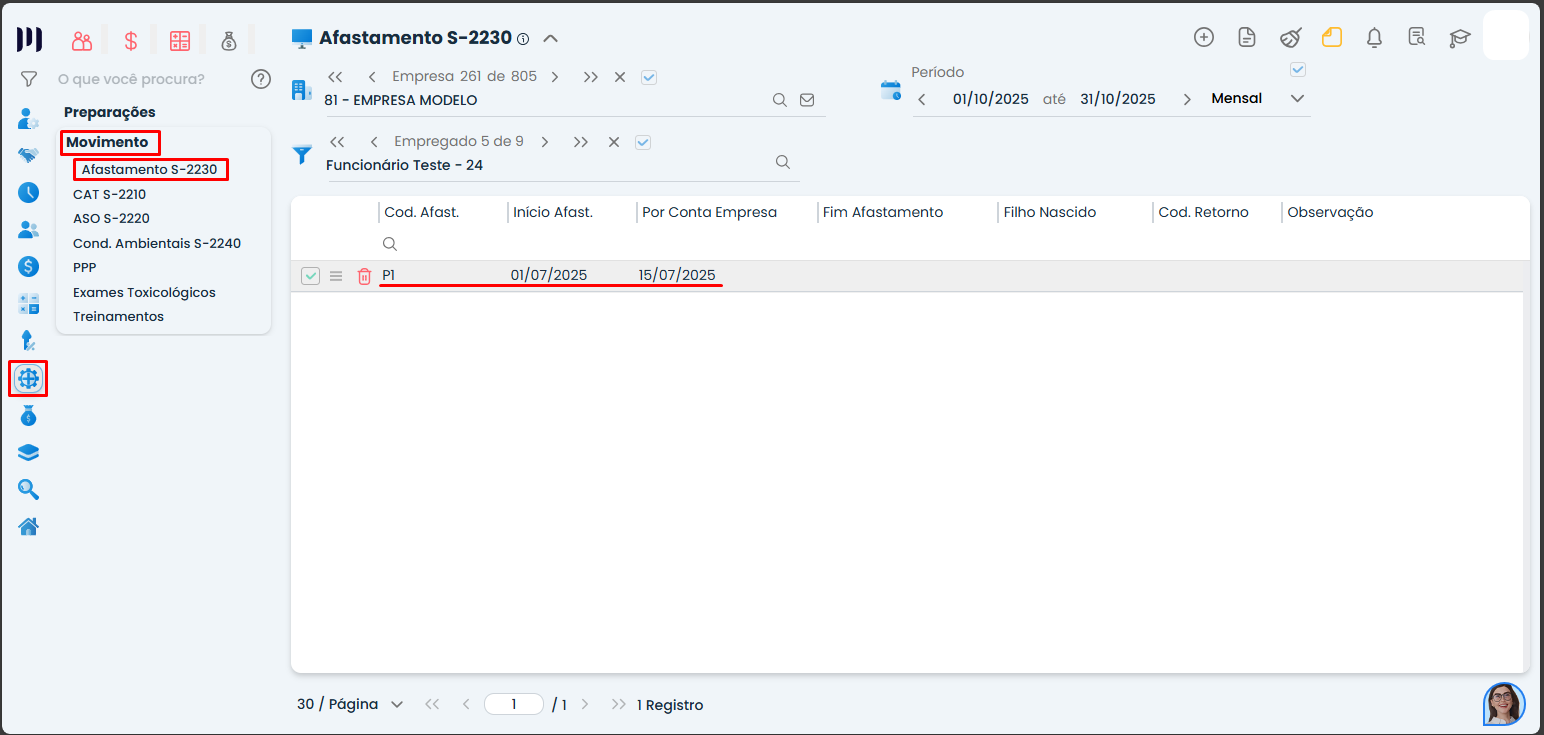1544x735 pixels.
Task: Collapse the header with chevron beside Afastamento S-2230
Action: coord(550,39)
